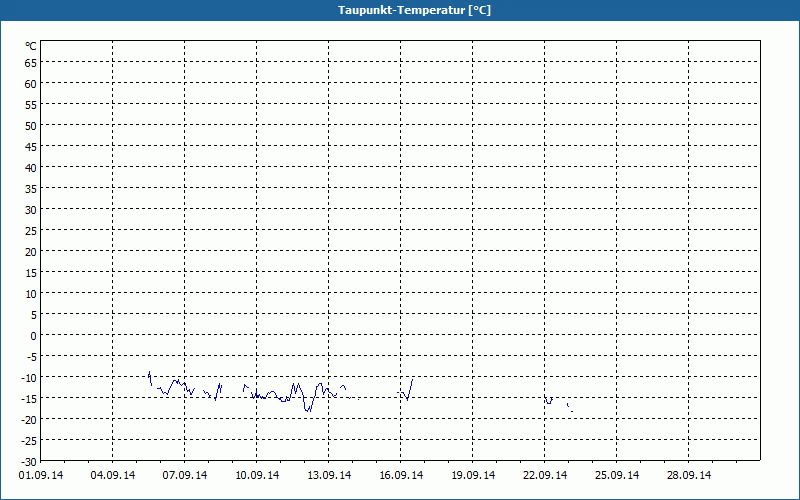Click the 07.09.14 x-axis label
This screenshot has width=800, height=500.
pyautogui.click(x=185, y=475)
